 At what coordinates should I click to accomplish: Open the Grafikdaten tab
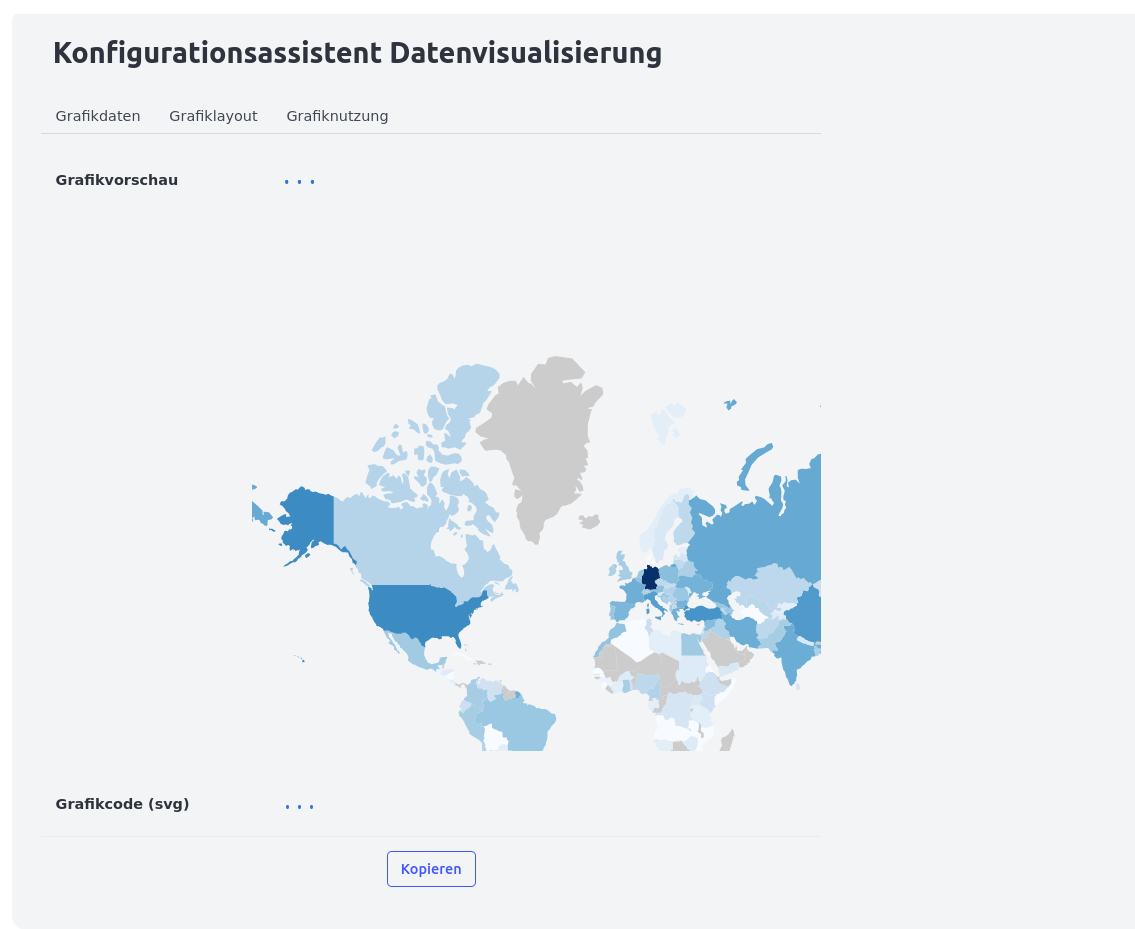[x=98, y=116]
